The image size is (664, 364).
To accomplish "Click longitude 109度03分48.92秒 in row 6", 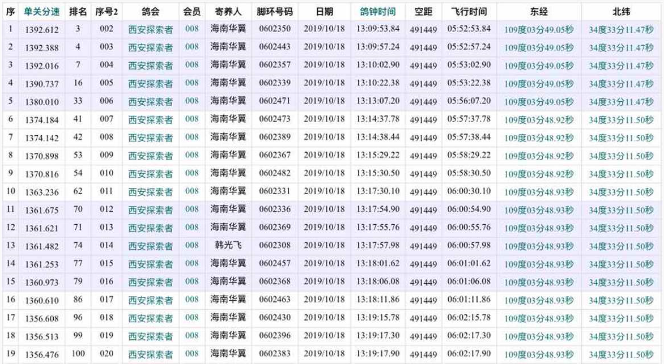I will (x=539, y=120).
